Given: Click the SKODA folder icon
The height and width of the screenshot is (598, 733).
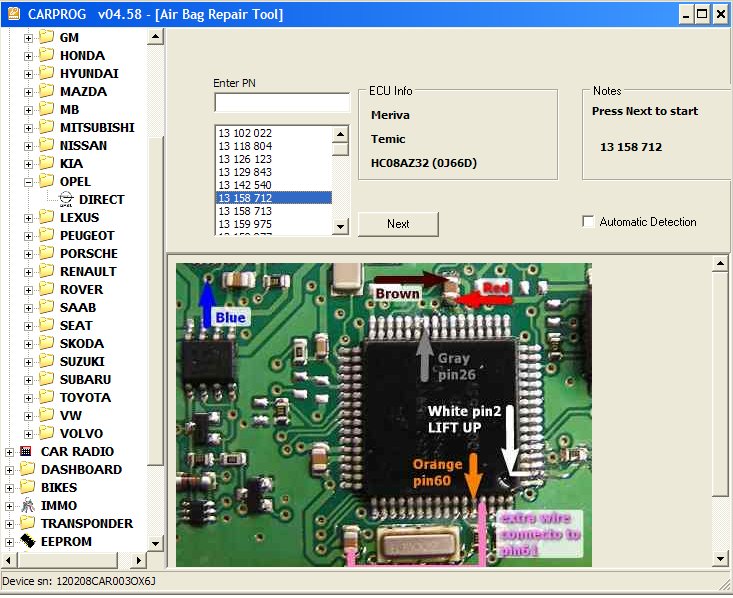Looking at the screenshot, I should (46, 343).
